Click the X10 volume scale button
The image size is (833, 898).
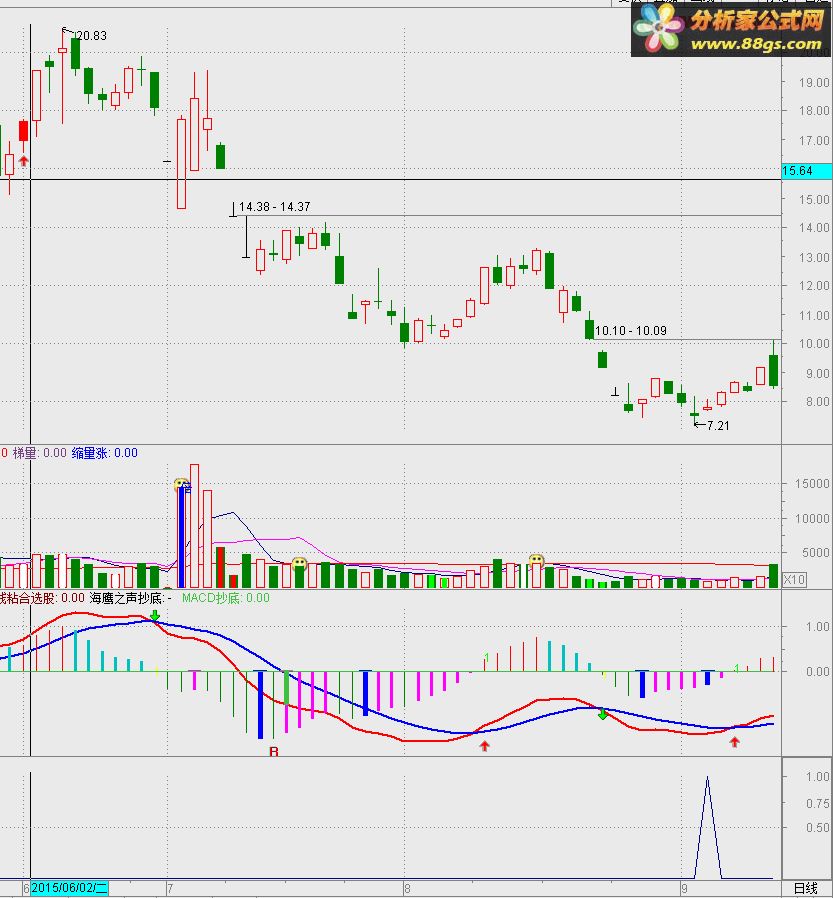(794, 579)
